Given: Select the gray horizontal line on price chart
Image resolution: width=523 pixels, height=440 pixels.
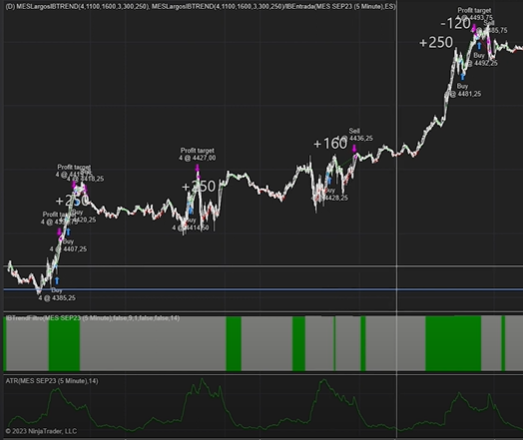Looking at the screenshot, I should point(263,266).
